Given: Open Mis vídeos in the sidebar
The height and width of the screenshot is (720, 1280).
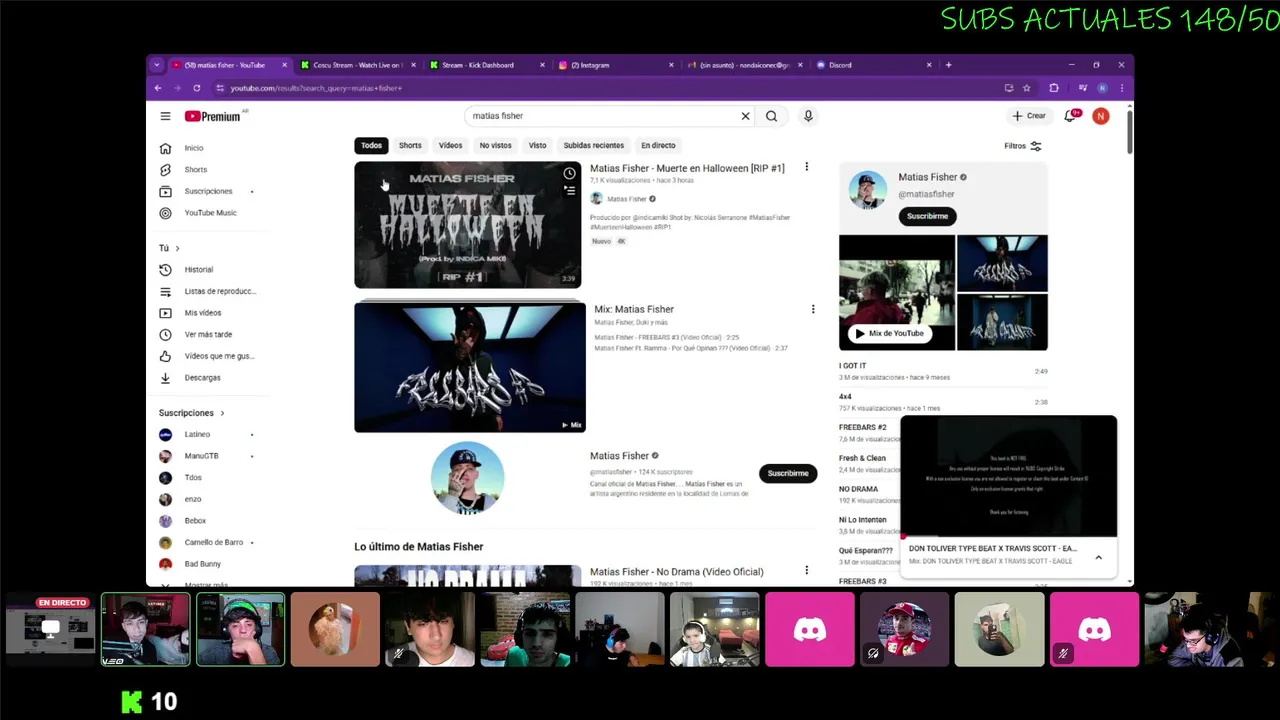Looking at the screenshot, I should [x=202, y=313].
